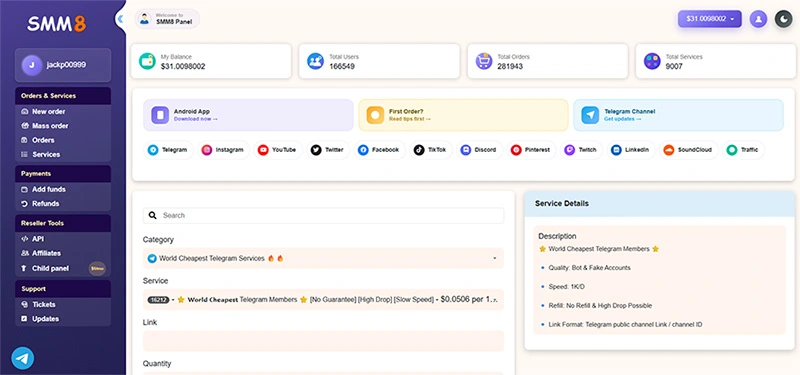Filter by Facebook platform
Screen dimensions: 800x375
(380, 150)
